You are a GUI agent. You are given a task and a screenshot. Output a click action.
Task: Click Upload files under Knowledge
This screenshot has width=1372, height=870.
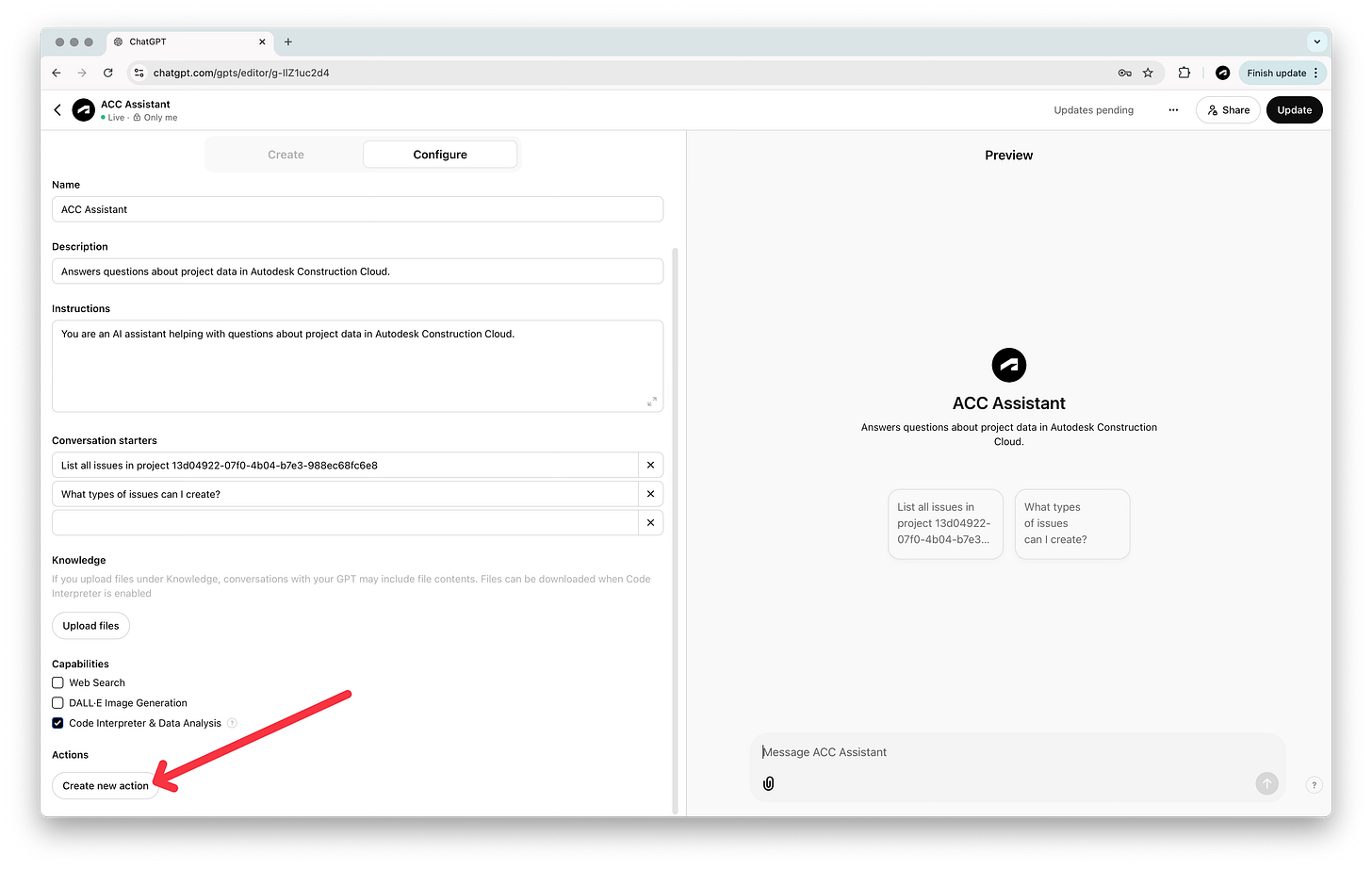90,626
